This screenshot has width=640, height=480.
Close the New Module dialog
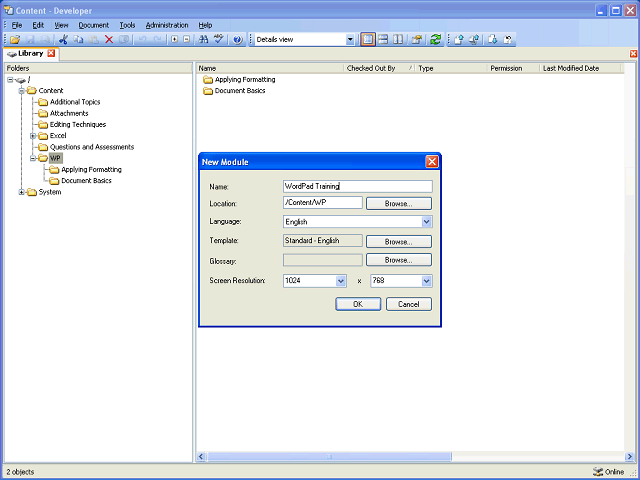point(432,162)
